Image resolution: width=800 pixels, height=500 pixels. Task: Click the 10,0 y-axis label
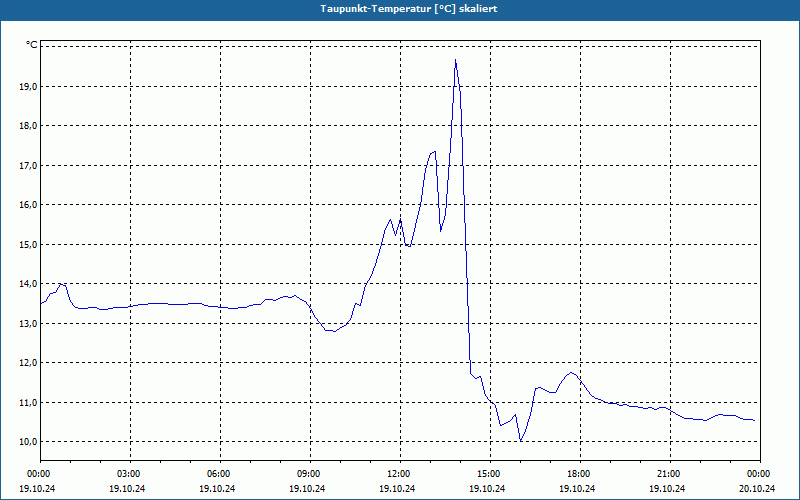(x=29, y=442)
